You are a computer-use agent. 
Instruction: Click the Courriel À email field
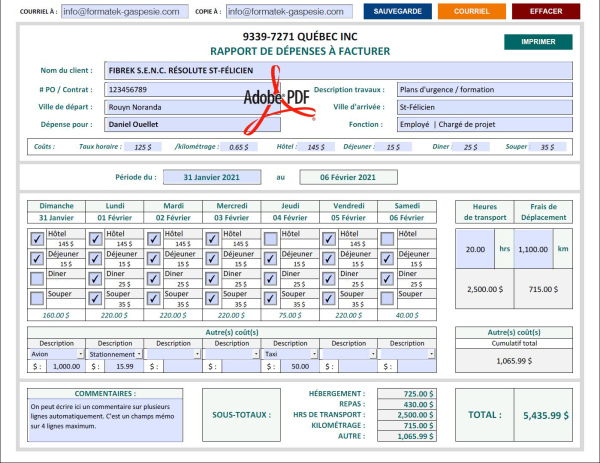tap(123, 12)
